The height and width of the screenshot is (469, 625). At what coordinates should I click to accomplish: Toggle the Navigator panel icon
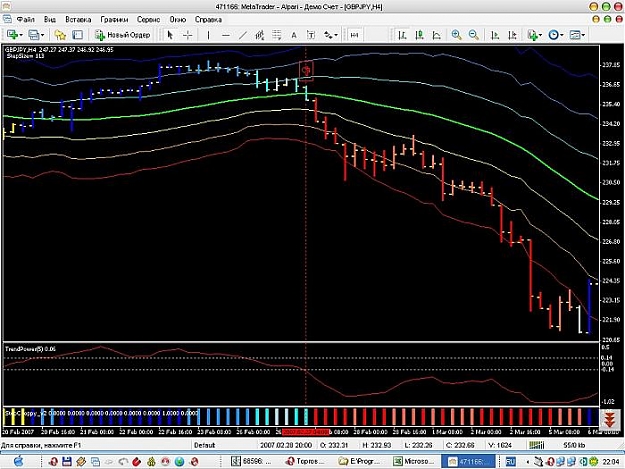pos(77,35)
